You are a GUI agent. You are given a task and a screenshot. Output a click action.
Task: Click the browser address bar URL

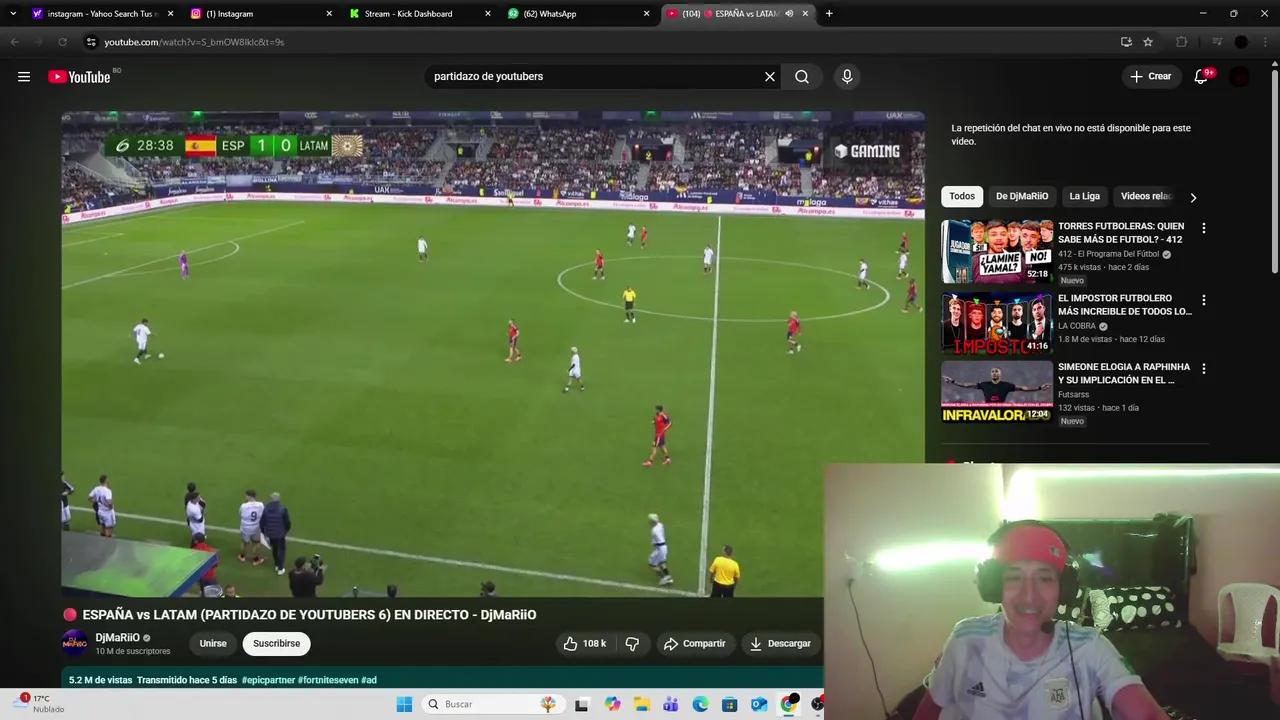pos(194,42)
